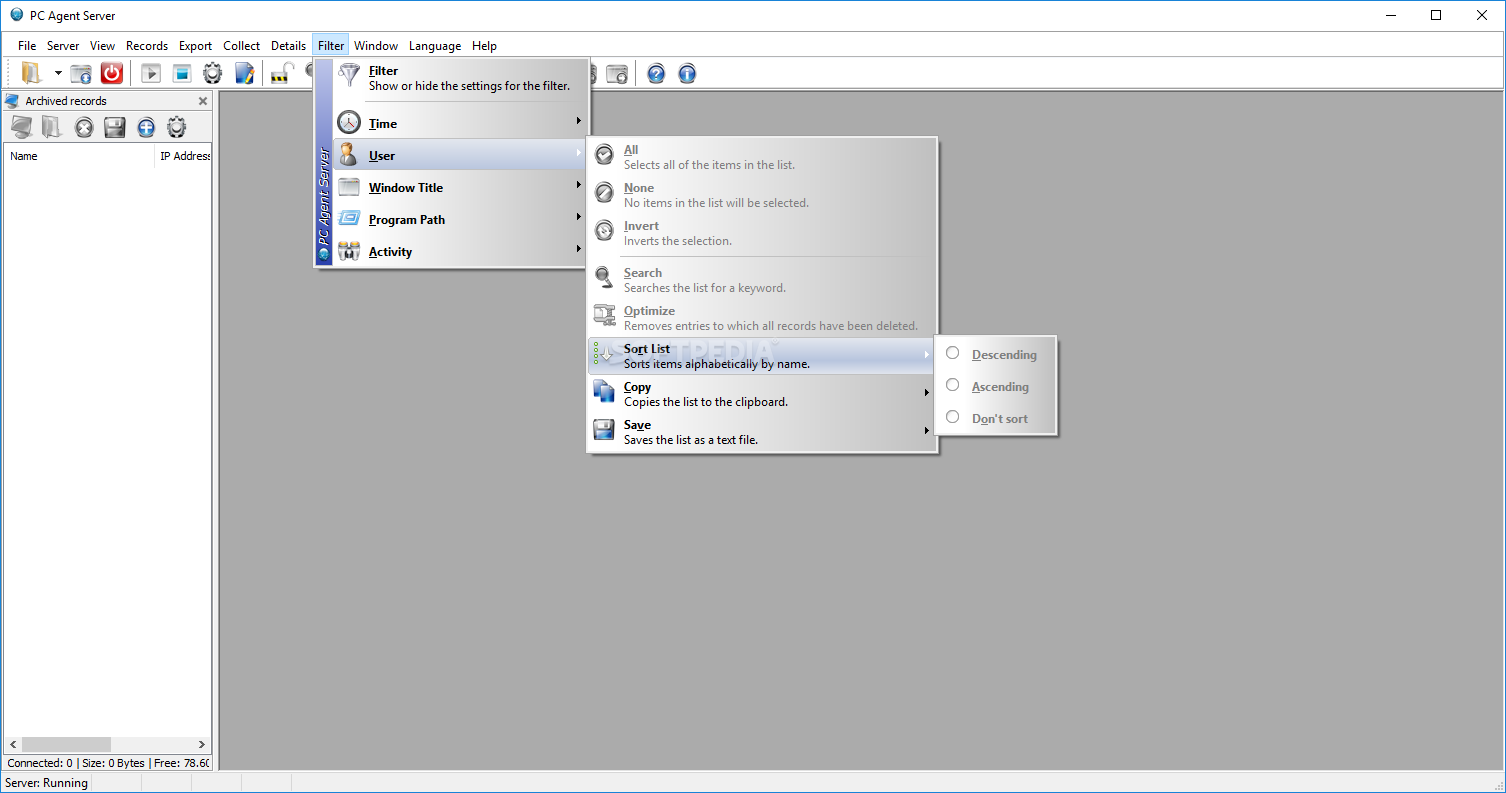Click the open folder toolbar icon

click(x=32, y=73)
